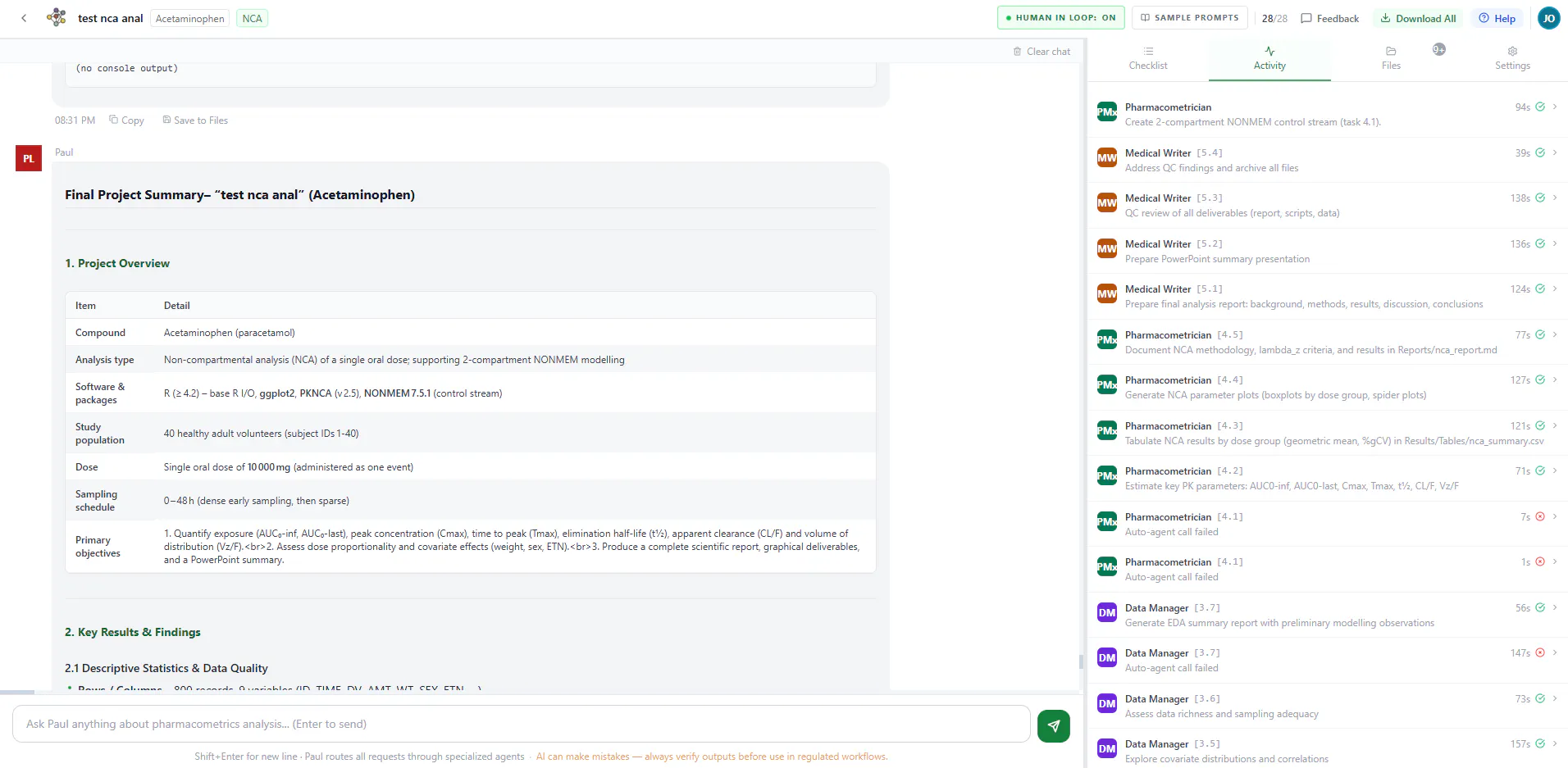The width and height of the screenshot is (1568, 768).
Task: Click failed status icon on 147s Data Manager task
Action: 1539,652
